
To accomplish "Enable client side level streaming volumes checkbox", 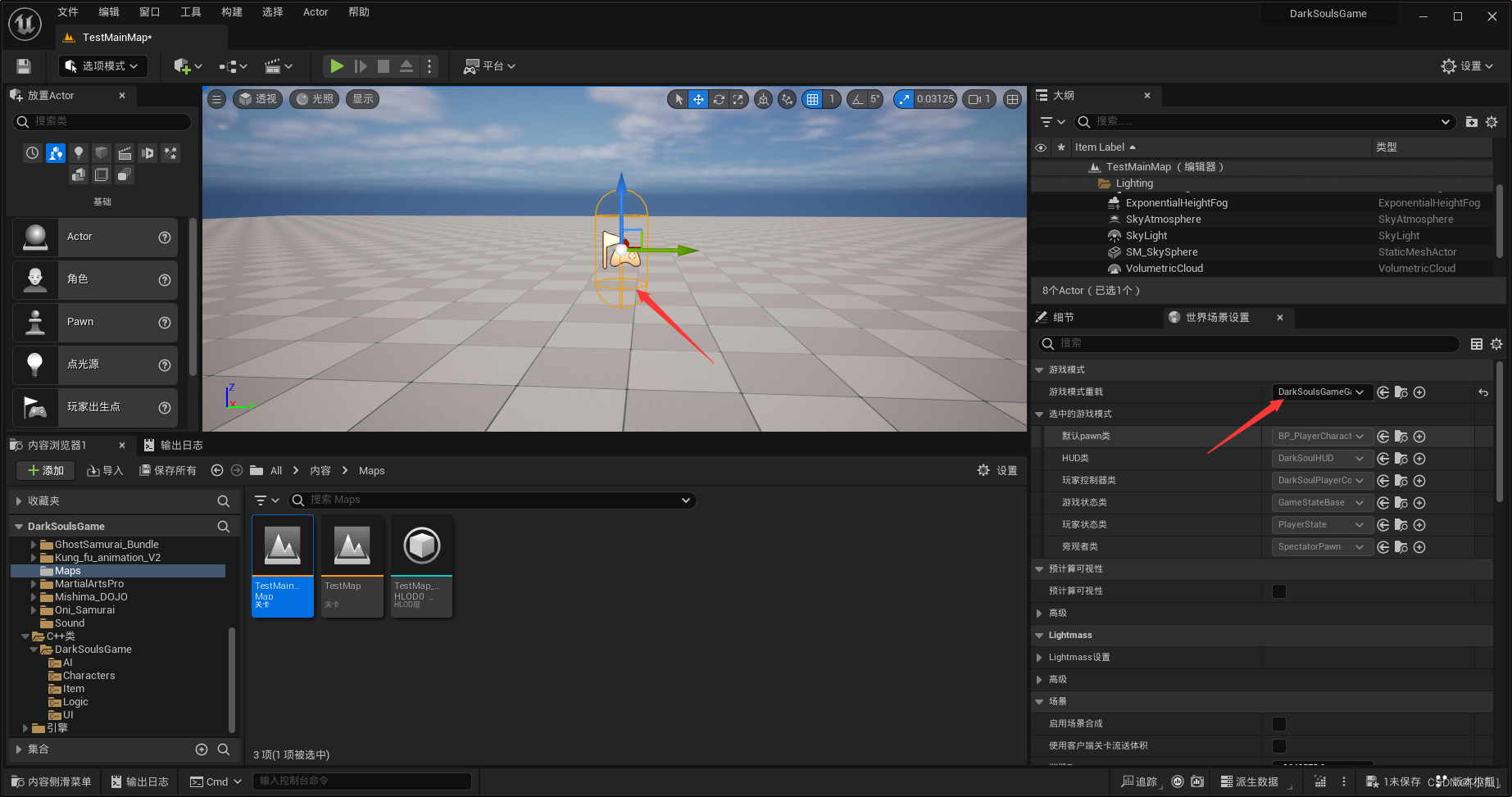I will 1279,746.
